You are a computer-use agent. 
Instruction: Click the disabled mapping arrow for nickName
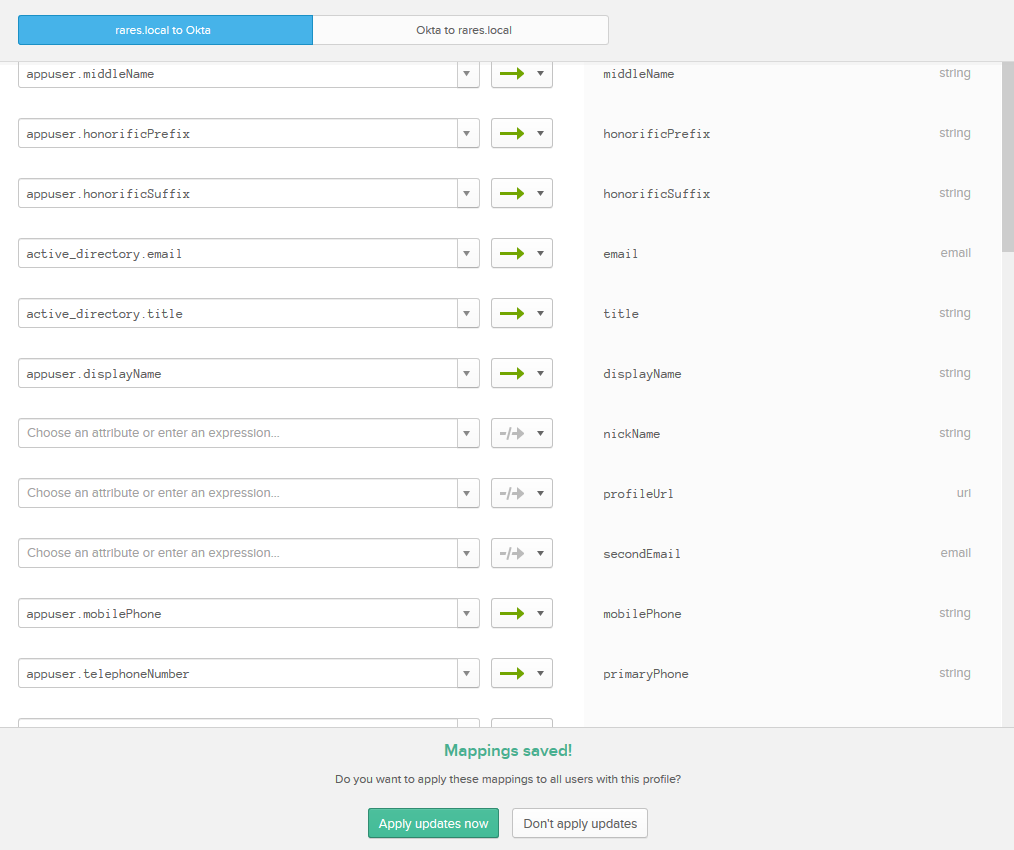click(512, 434)
